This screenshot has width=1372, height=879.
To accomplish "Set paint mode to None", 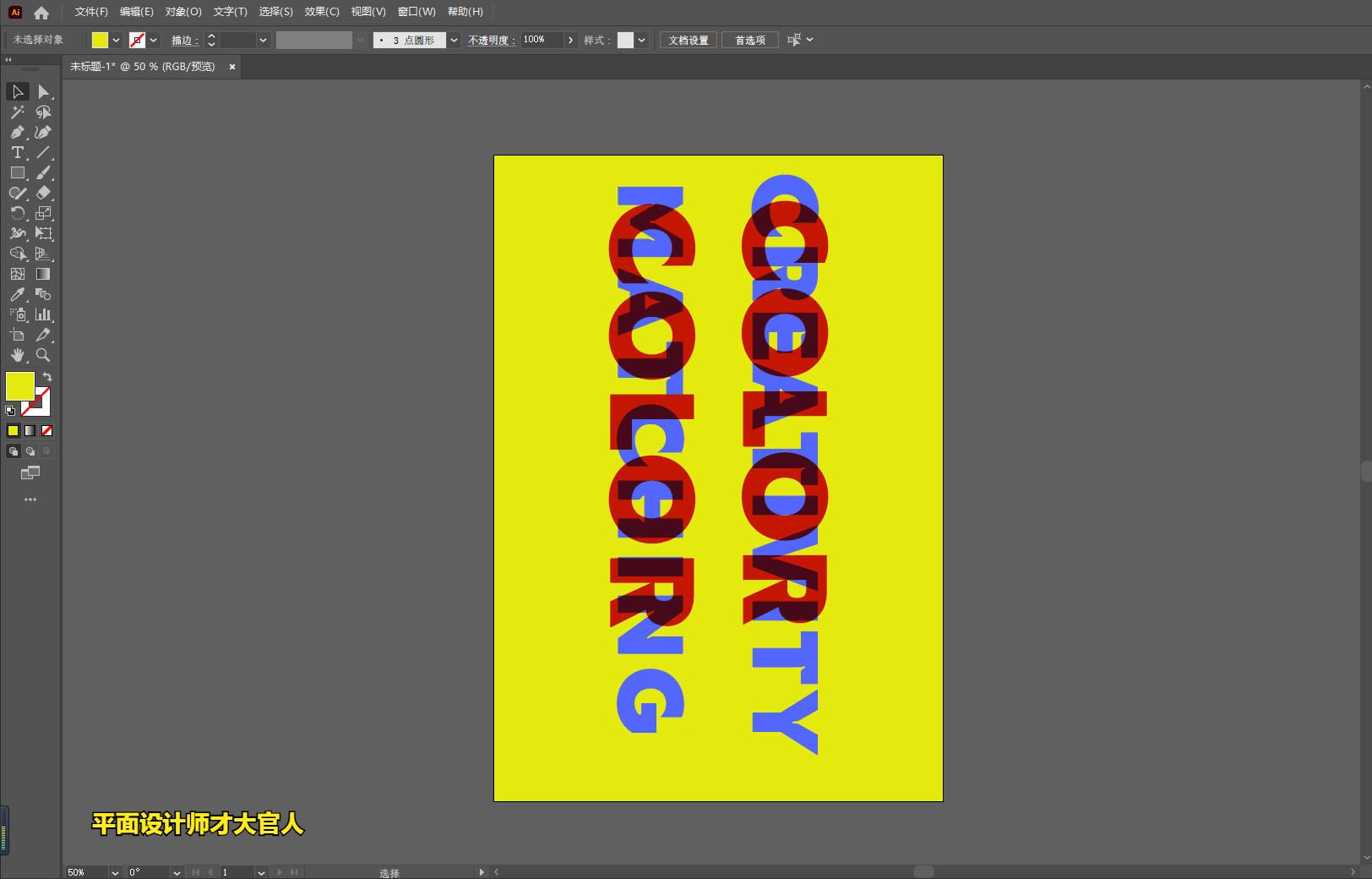I will coord(47,431).
